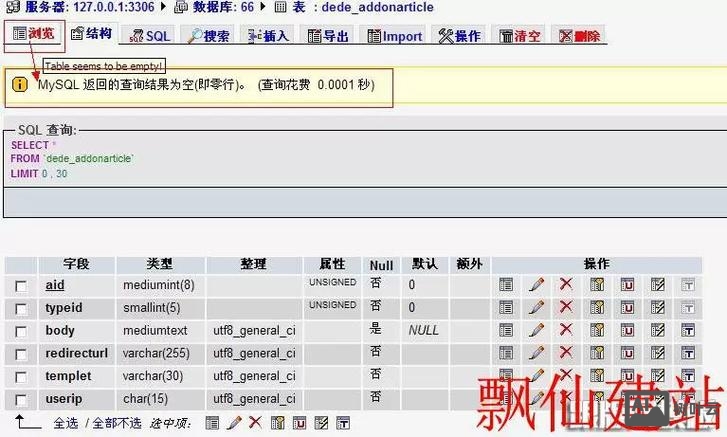Add index to the aid field
Image resolution: width=727 pixels, height=437 pixels.
point(657,285)
